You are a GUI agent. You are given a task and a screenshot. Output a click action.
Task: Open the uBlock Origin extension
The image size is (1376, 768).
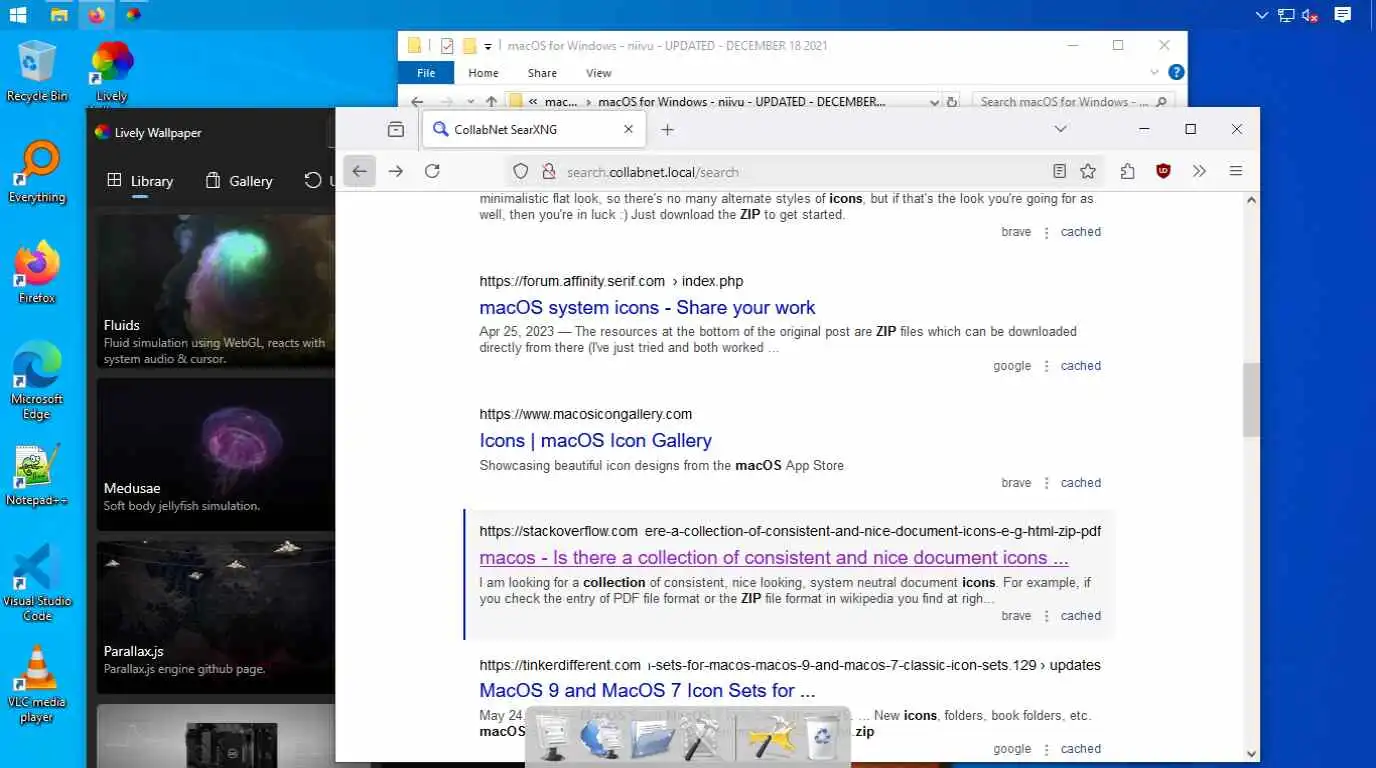(1163, 171)
